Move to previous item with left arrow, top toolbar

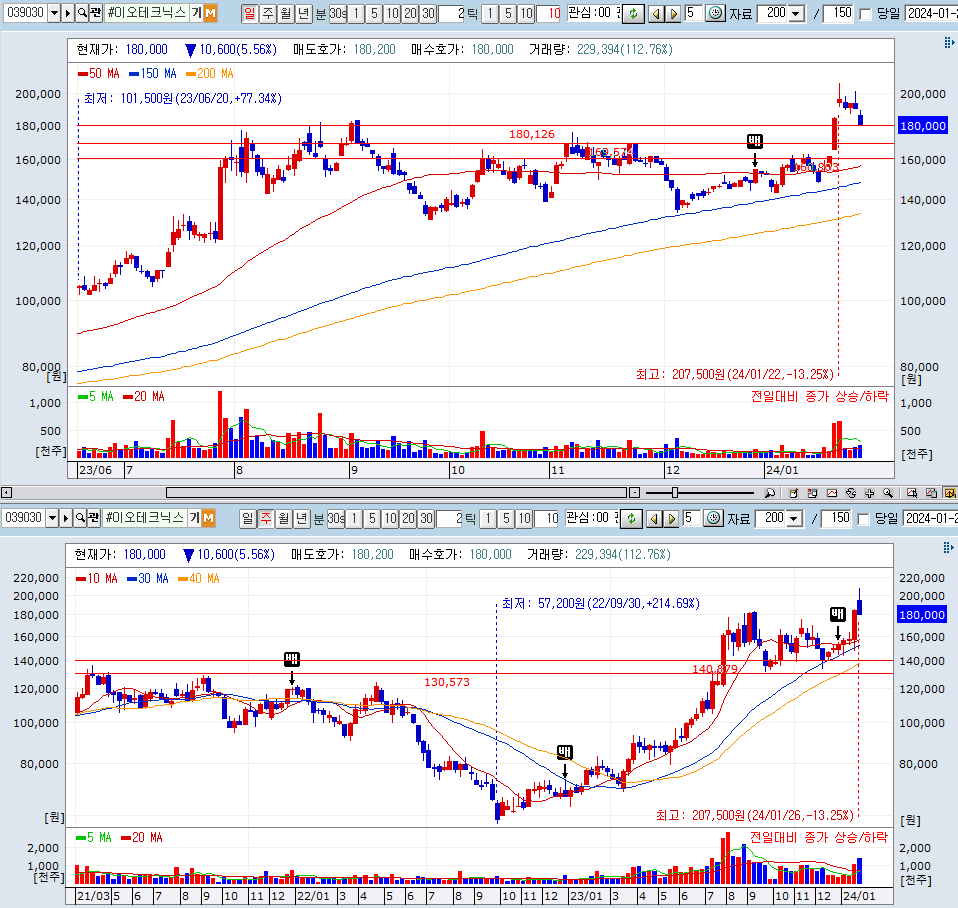656,13
